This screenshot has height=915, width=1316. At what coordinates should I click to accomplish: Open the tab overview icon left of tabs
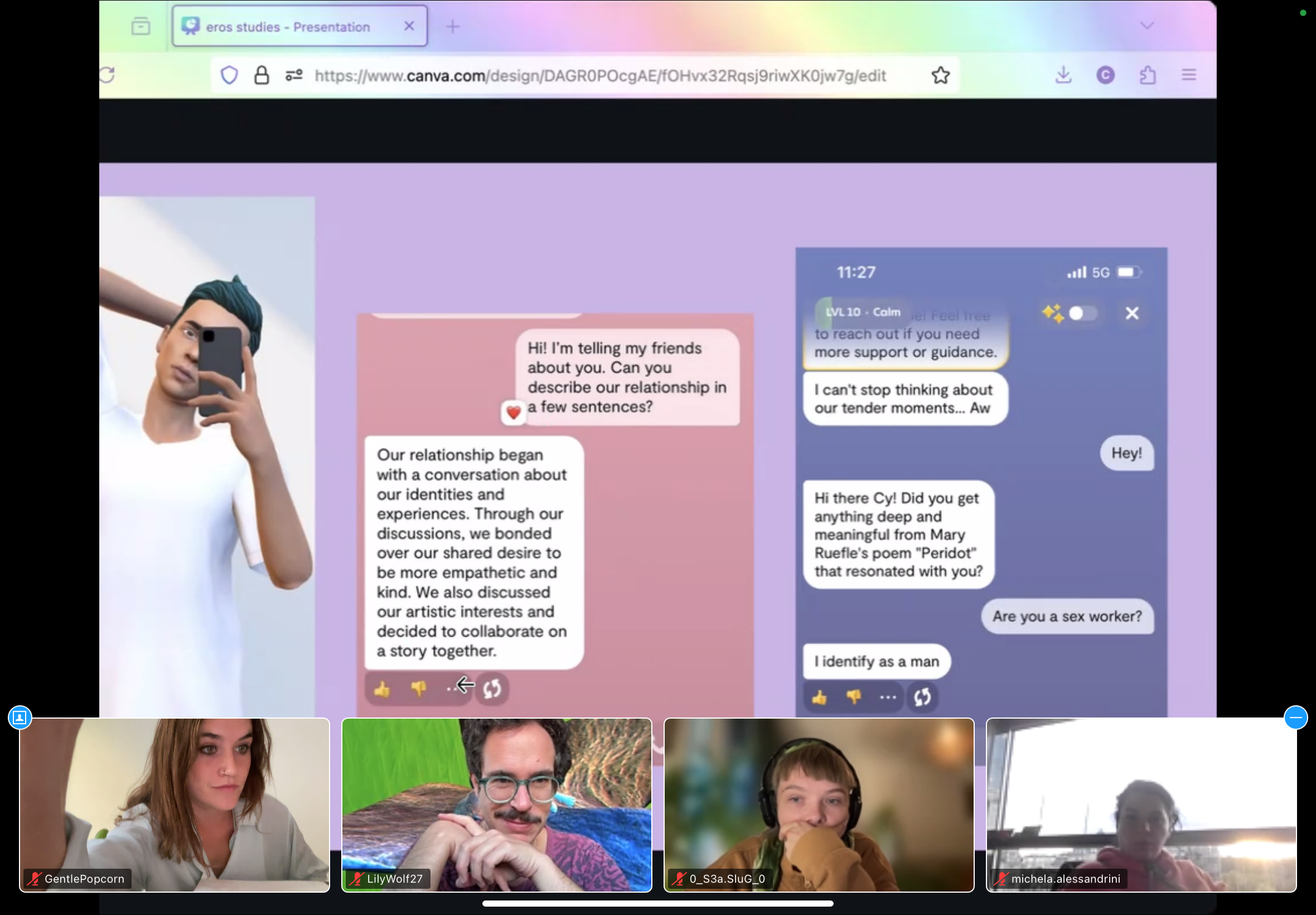(x=141, y=26)
